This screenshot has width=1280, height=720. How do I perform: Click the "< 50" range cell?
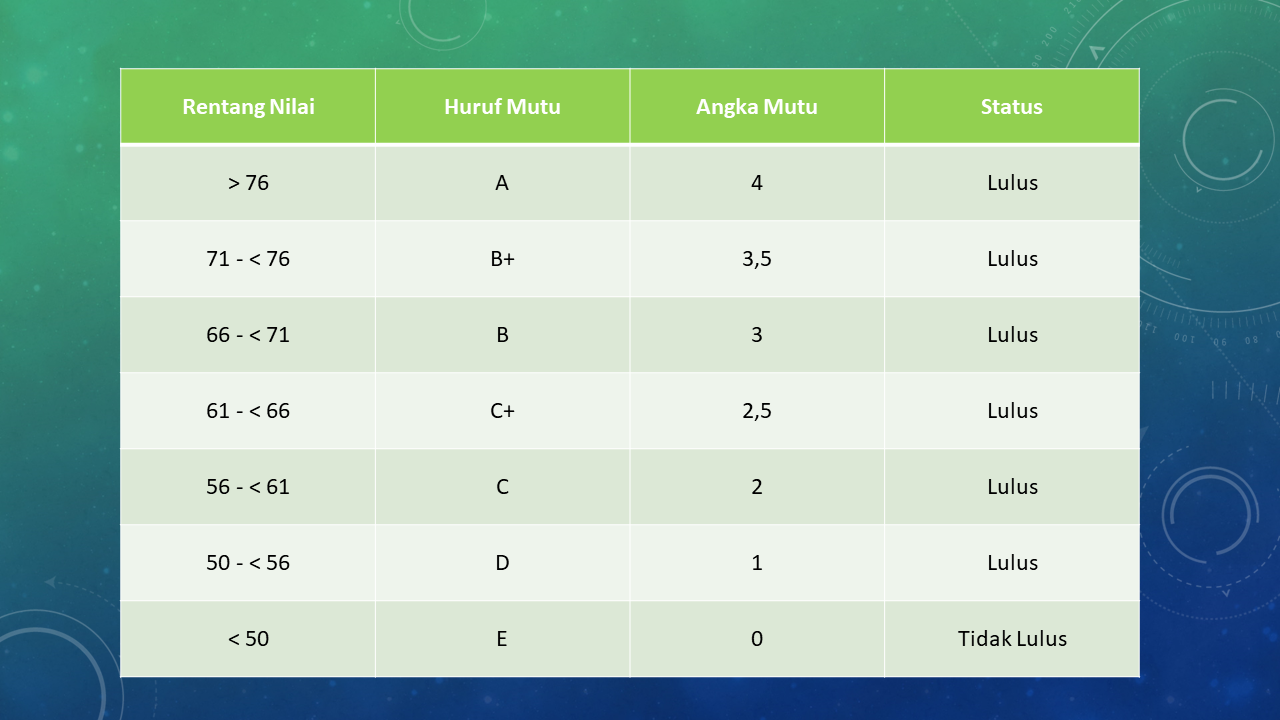pos(248,639)
